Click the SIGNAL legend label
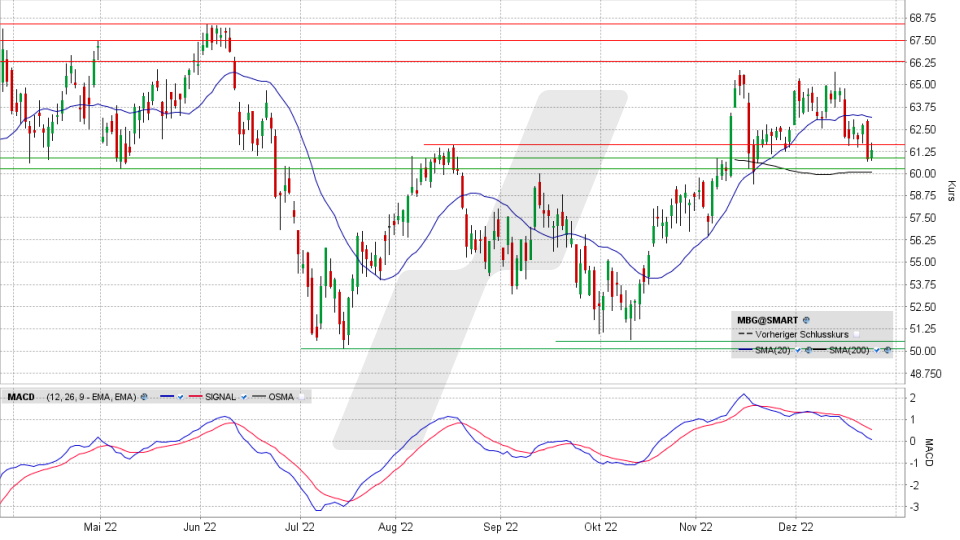This screenshot has height=540, width=960. click(220, 397)
